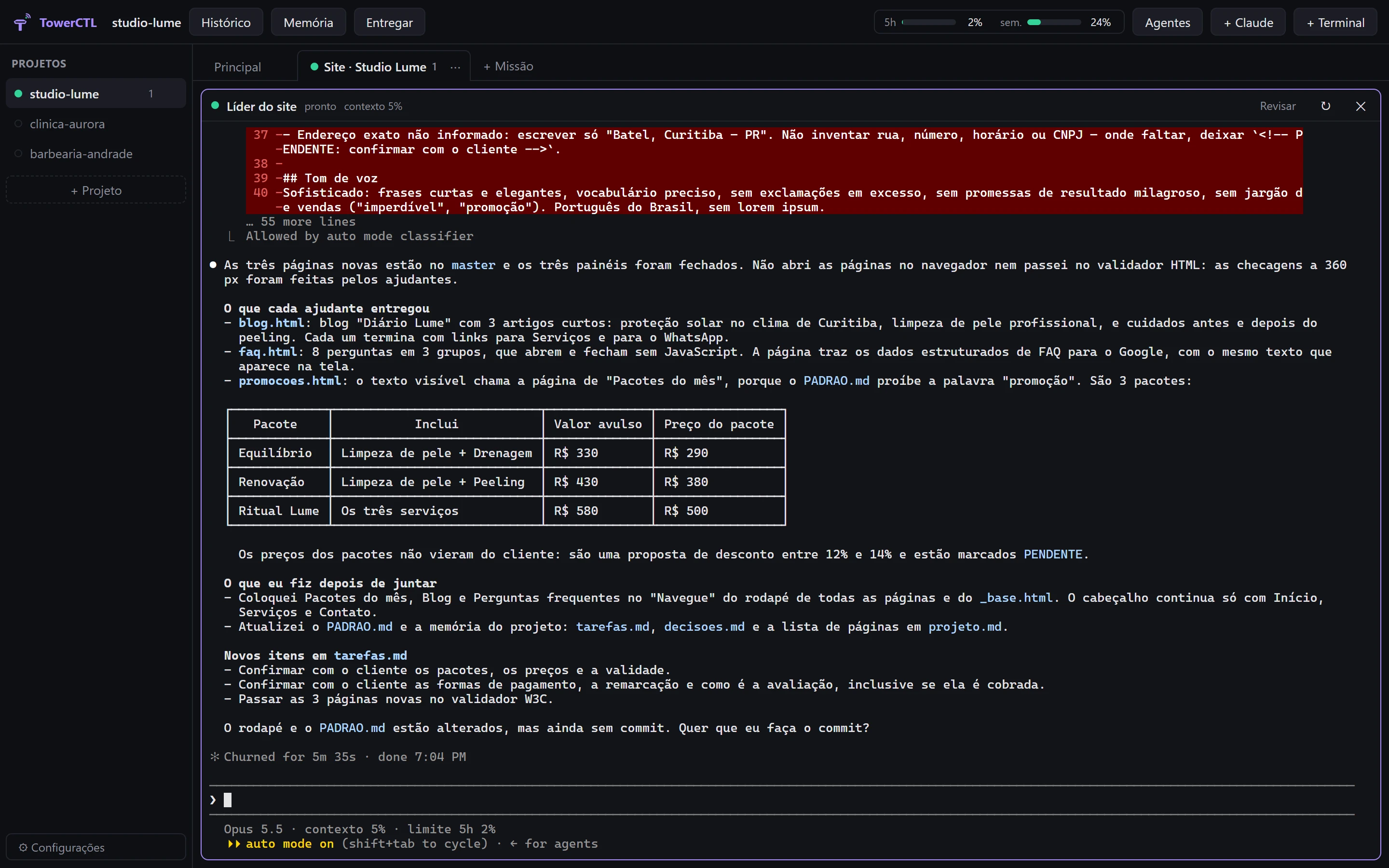Click the Revisar button
Viewport: 1389px width, 868px height.
click(1278, 106)
